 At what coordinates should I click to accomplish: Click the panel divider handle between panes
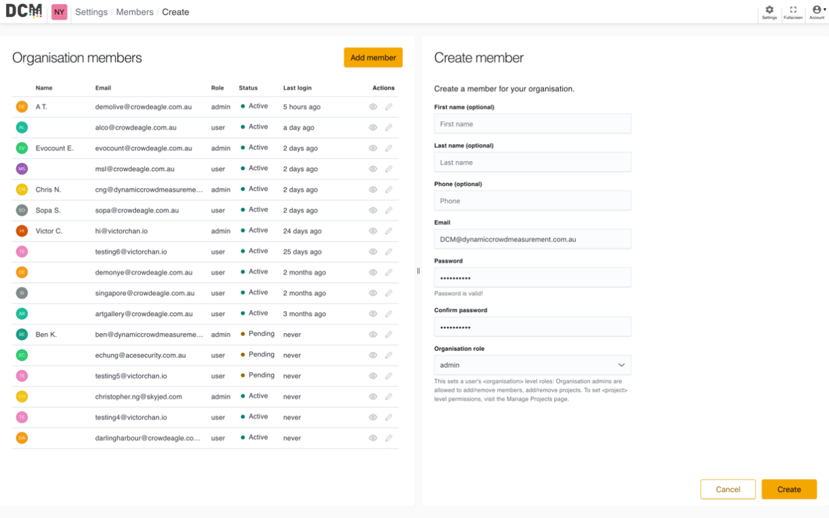coord(418,271)
